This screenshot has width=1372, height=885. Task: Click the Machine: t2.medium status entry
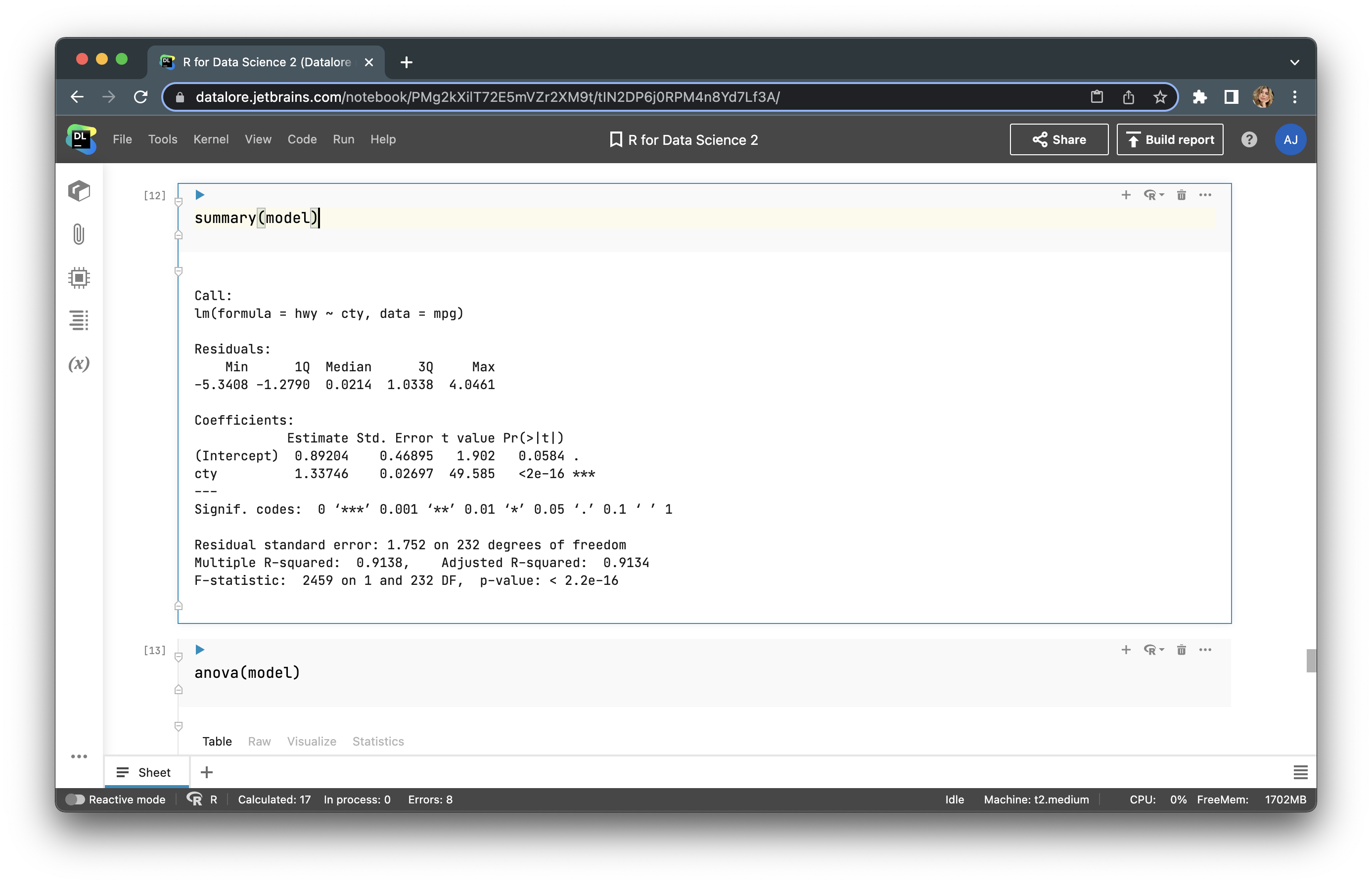pos(1036,799)
